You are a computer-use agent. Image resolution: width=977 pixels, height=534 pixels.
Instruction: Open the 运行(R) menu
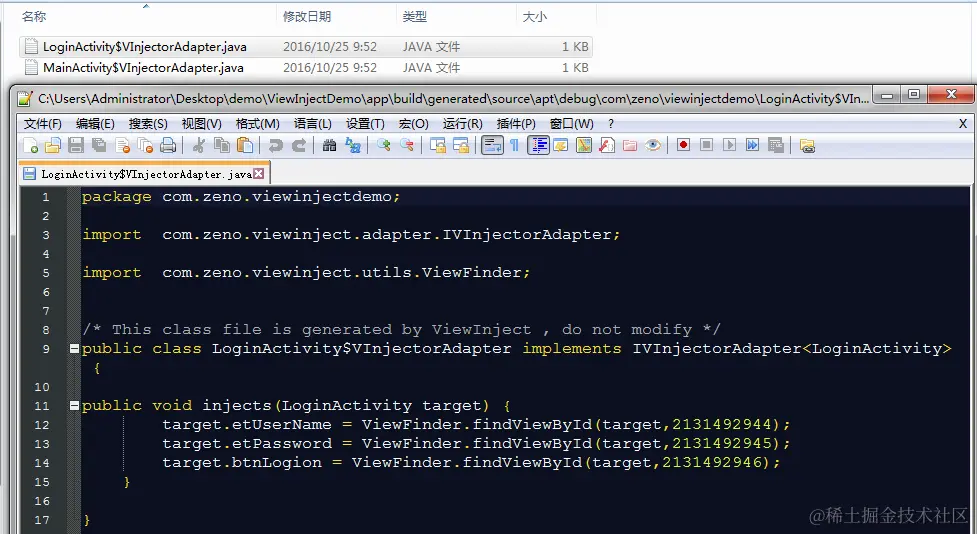pos(463,124)
